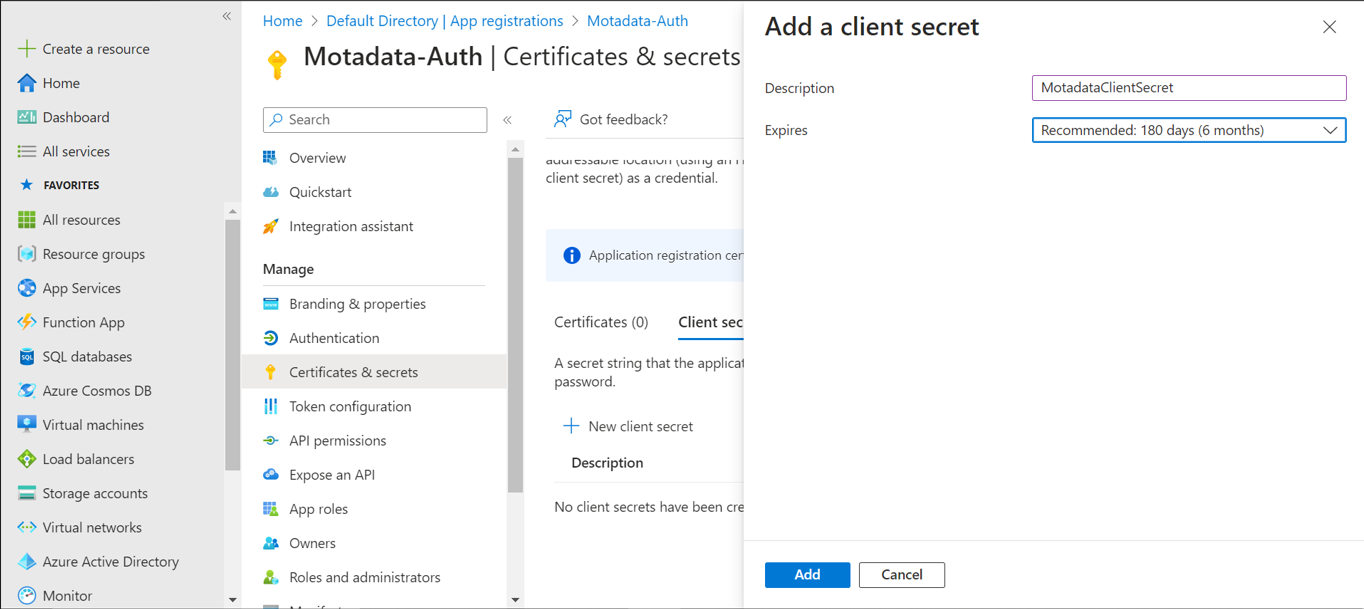Click the favorites sidebar scrollbar thumb

(232, 344)
